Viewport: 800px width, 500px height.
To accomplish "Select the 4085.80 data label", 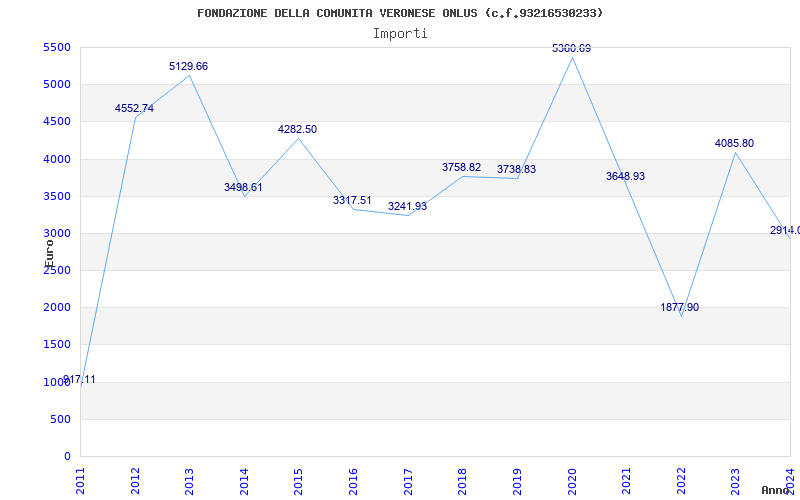I will pyautogui.click(x=734, y=144).
